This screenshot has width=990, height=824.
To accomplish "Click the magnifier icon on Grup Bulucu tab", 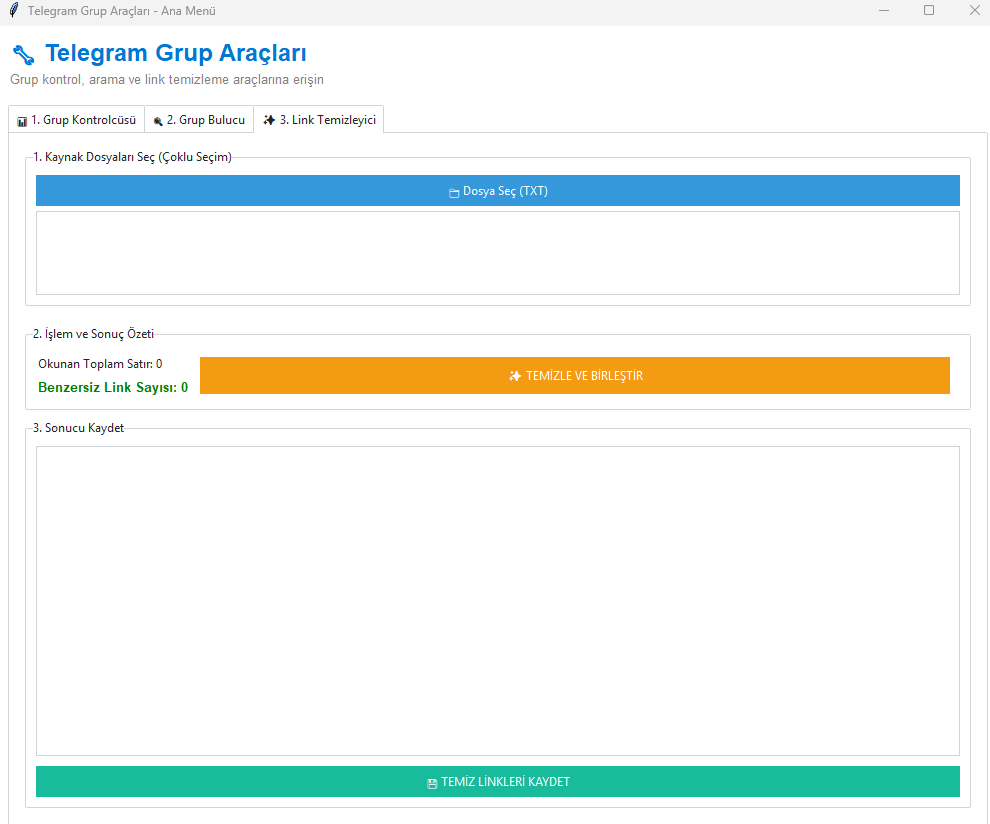I will coord(158,121).
